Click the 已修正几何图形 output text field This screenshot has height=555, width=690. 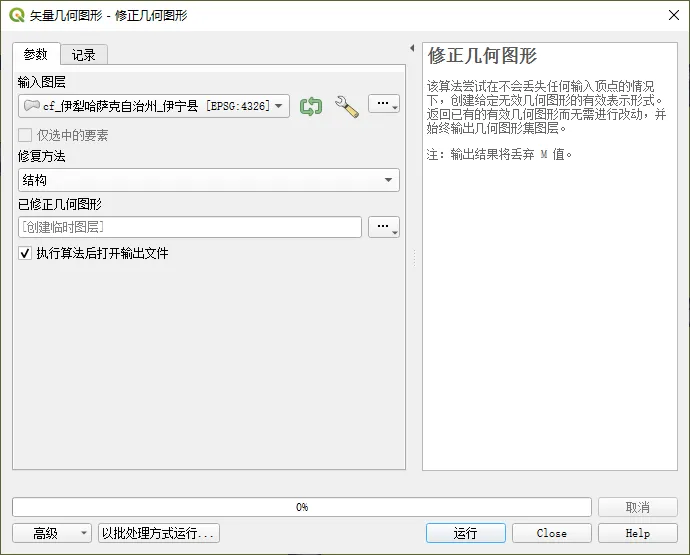click(x=190, y=227)
